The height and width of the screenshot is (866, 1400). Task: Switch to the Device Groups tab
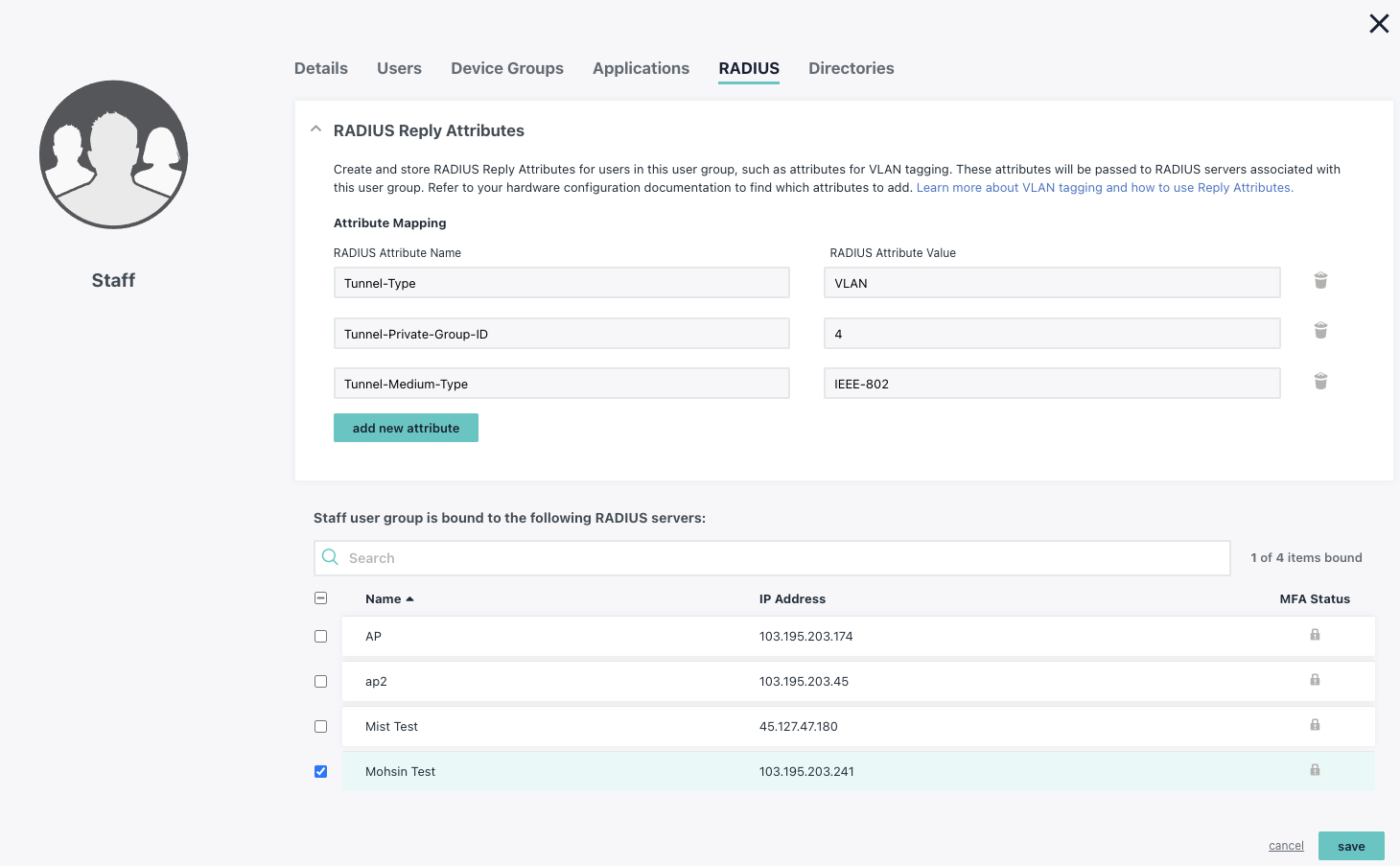pyautogui.click(x=507, y=68)
